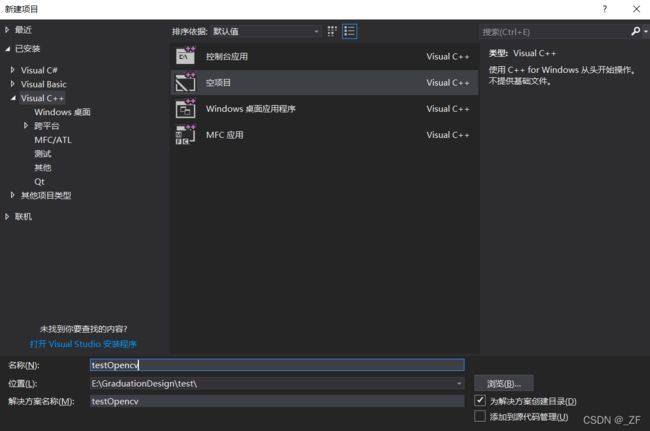Screen dimensions: 650x431
Task: Click the search magnifier icon
Action: (x=635, y=31)
